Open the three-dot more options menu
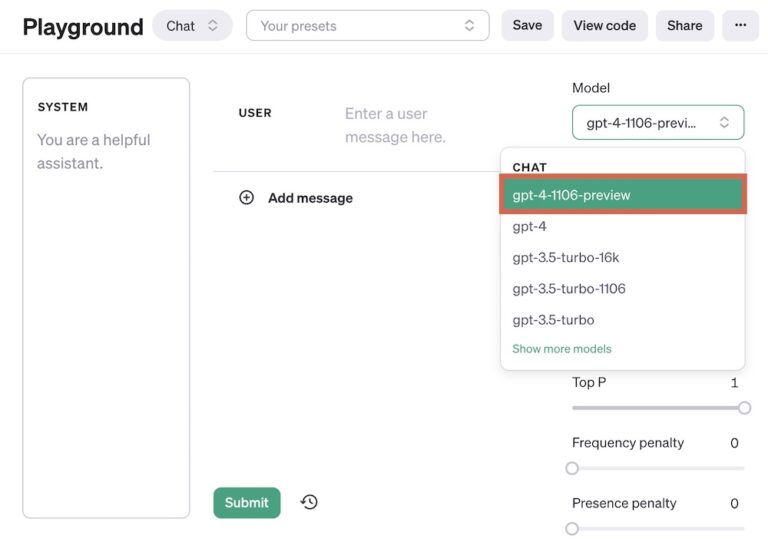This screenshot has height=539, width=768. point(740,25)
